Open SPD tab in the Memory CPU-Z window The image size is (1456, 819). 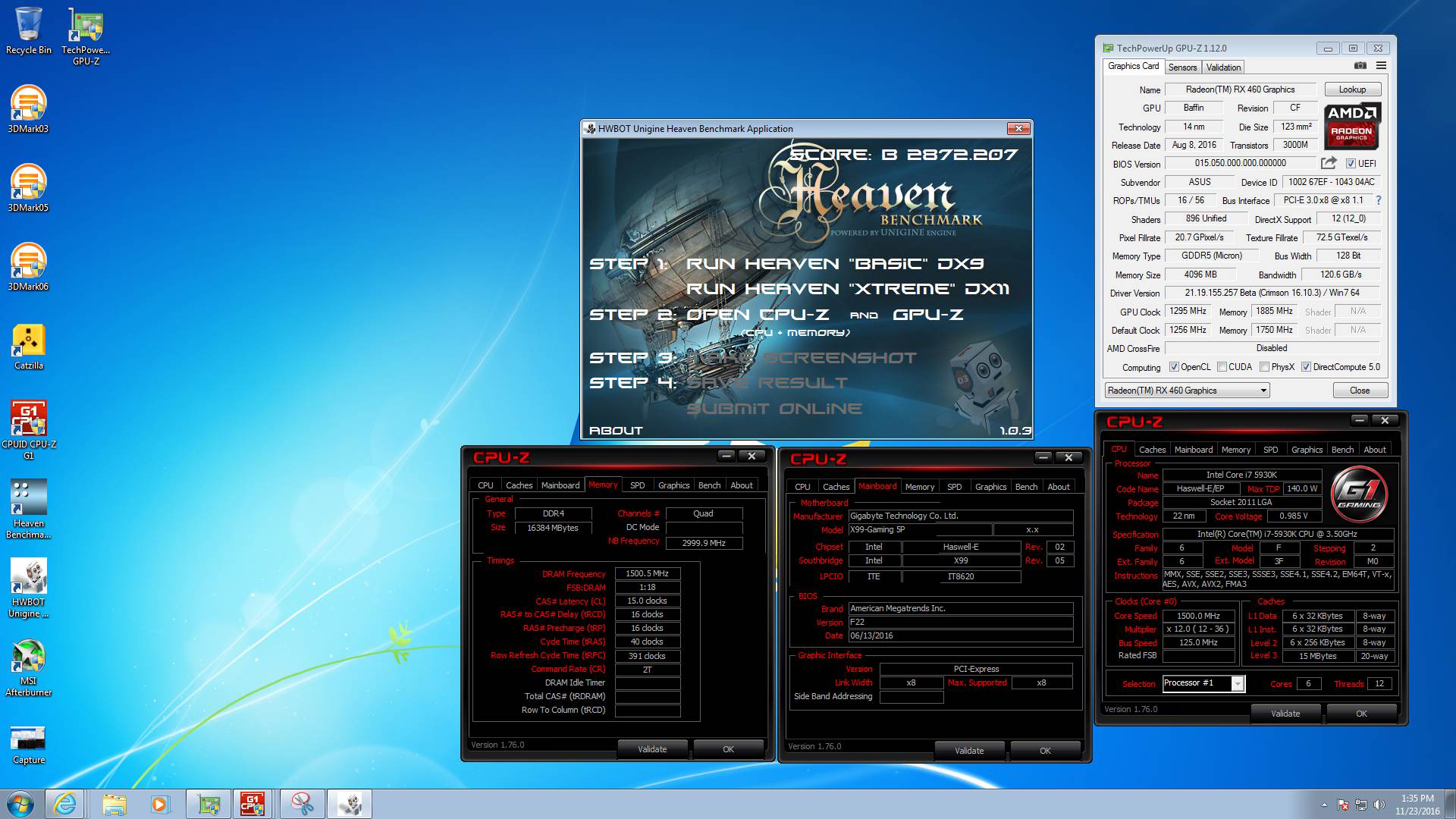(x=637, y=485)
